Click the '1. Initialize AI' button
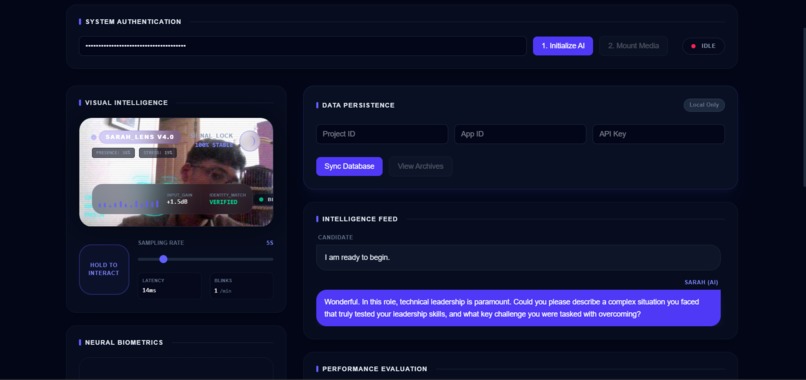 click(563, 46)
